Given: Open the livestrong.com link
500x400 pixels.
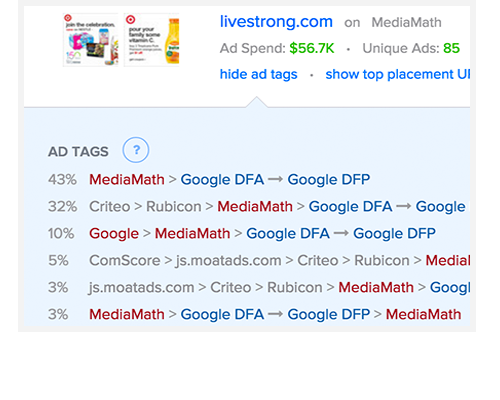Looking at the screenshot, I should (276, 22).
